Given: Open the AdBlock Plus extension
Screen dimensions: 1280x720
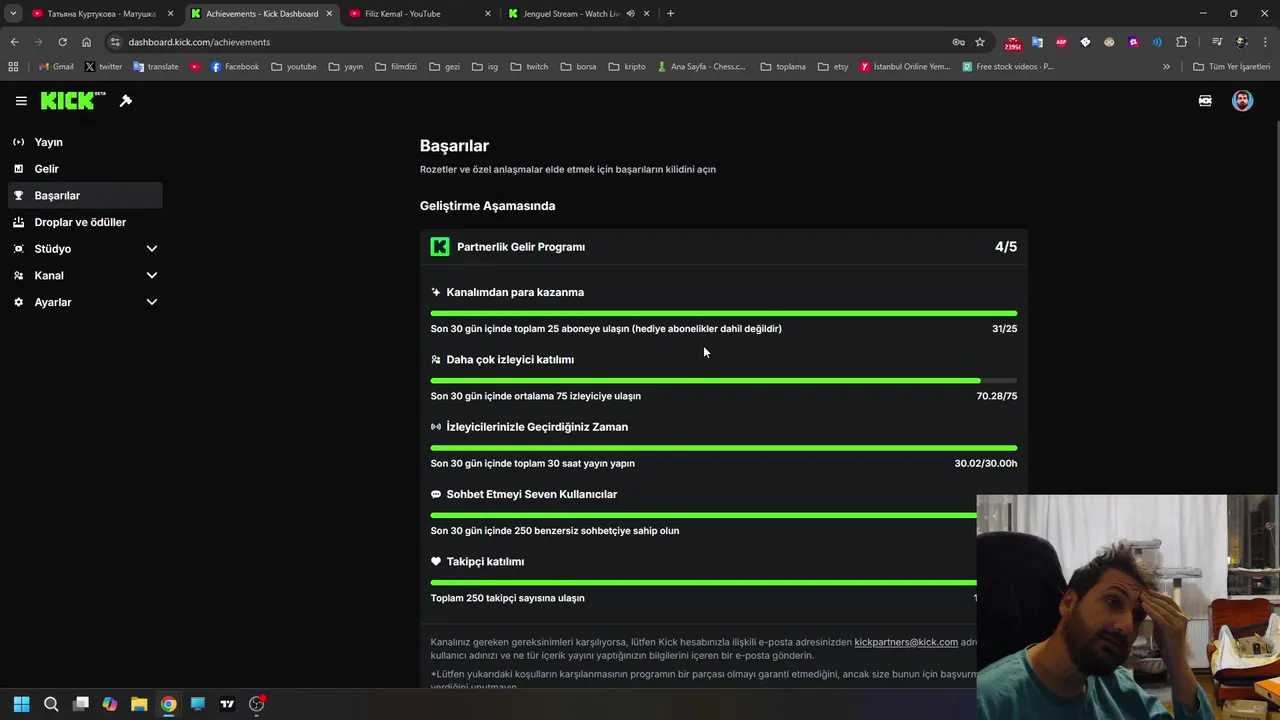Looking at the screenshot, I should [1061, 42].
